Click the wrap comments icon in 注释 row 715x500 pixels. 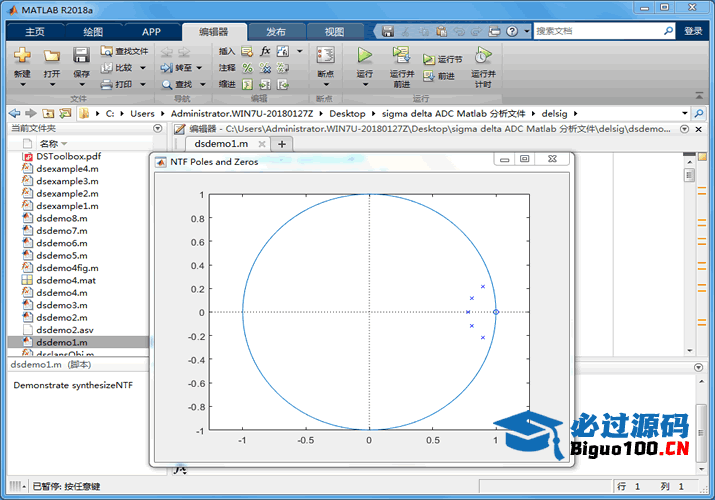coord(283,68)
